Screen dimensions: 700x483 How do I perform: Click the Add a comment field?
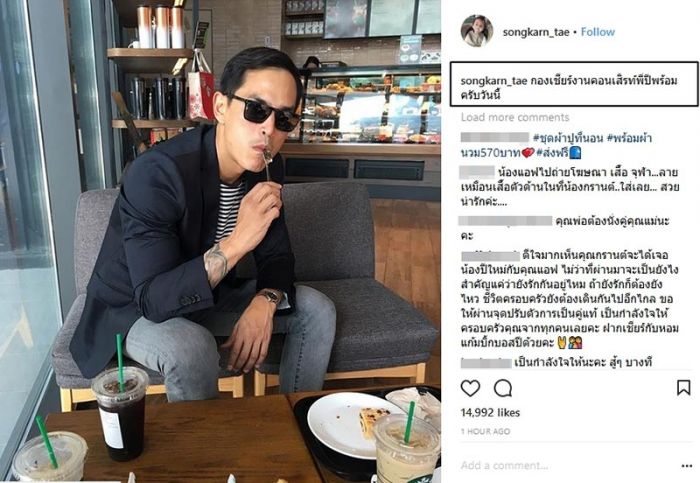tap(504, 466)
